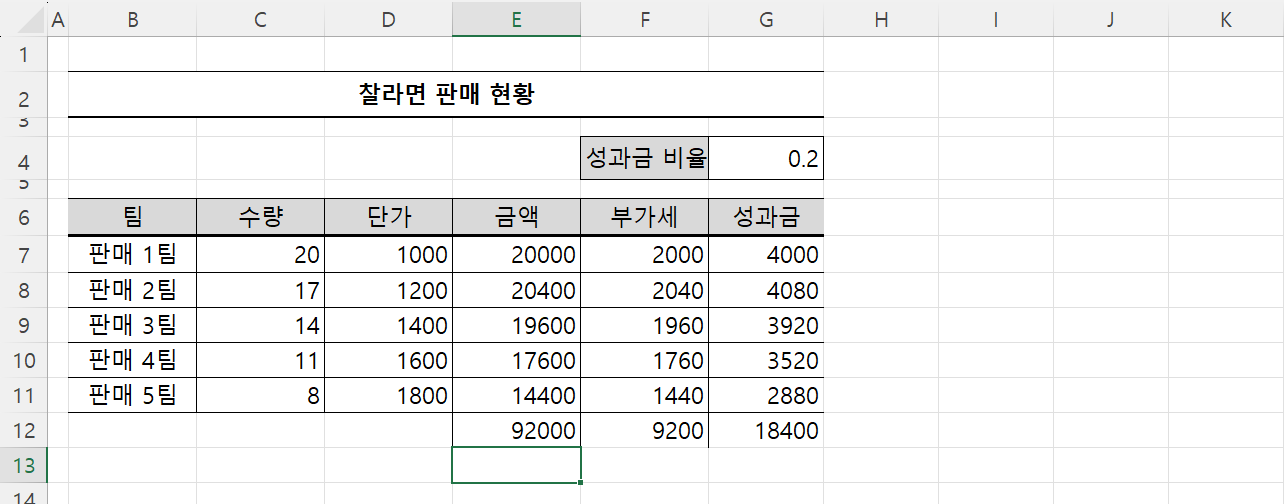1284x504 pixels.
Task: Select column K header
Action: tap(1226, 19)
